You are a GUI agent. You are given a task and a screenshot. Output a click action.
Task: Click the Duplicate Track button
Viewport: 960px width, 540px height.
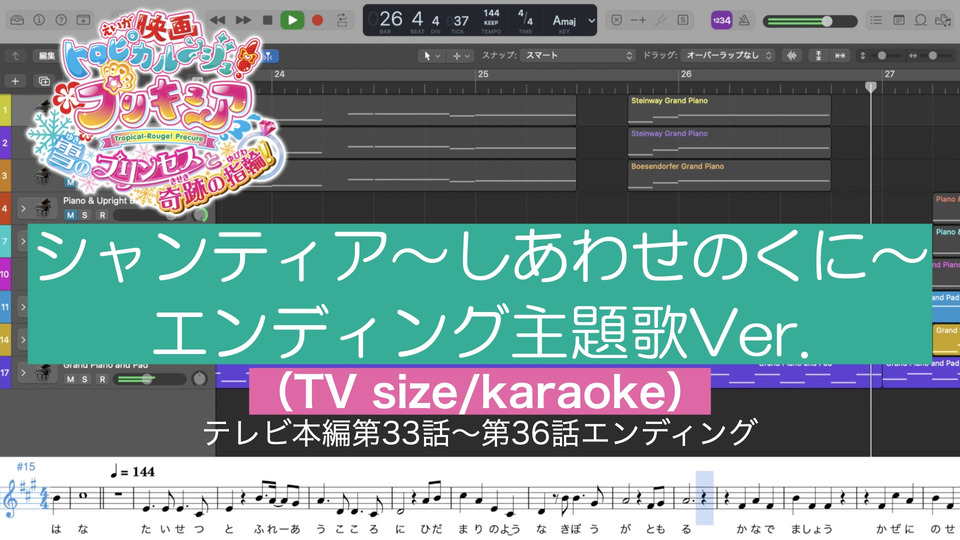(x=44, y=81)
